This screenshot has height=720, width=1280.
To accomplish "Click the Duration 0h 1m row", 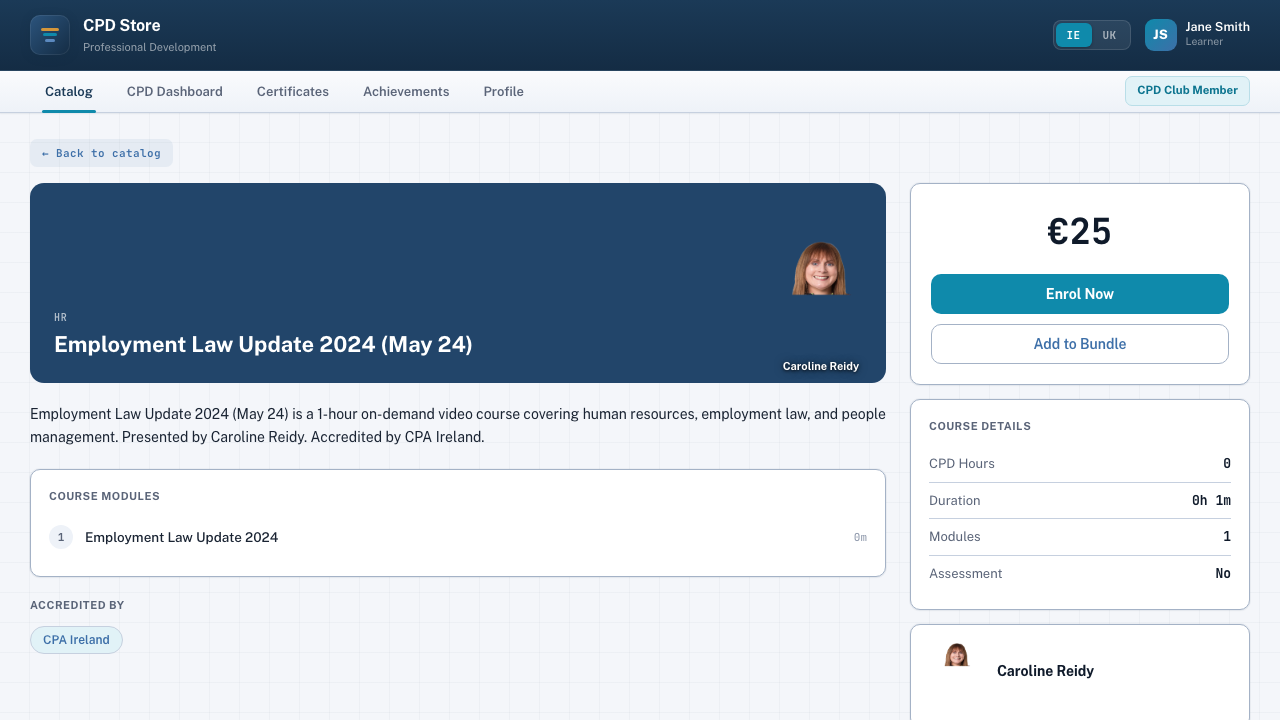I will (x=1080, y=500).
